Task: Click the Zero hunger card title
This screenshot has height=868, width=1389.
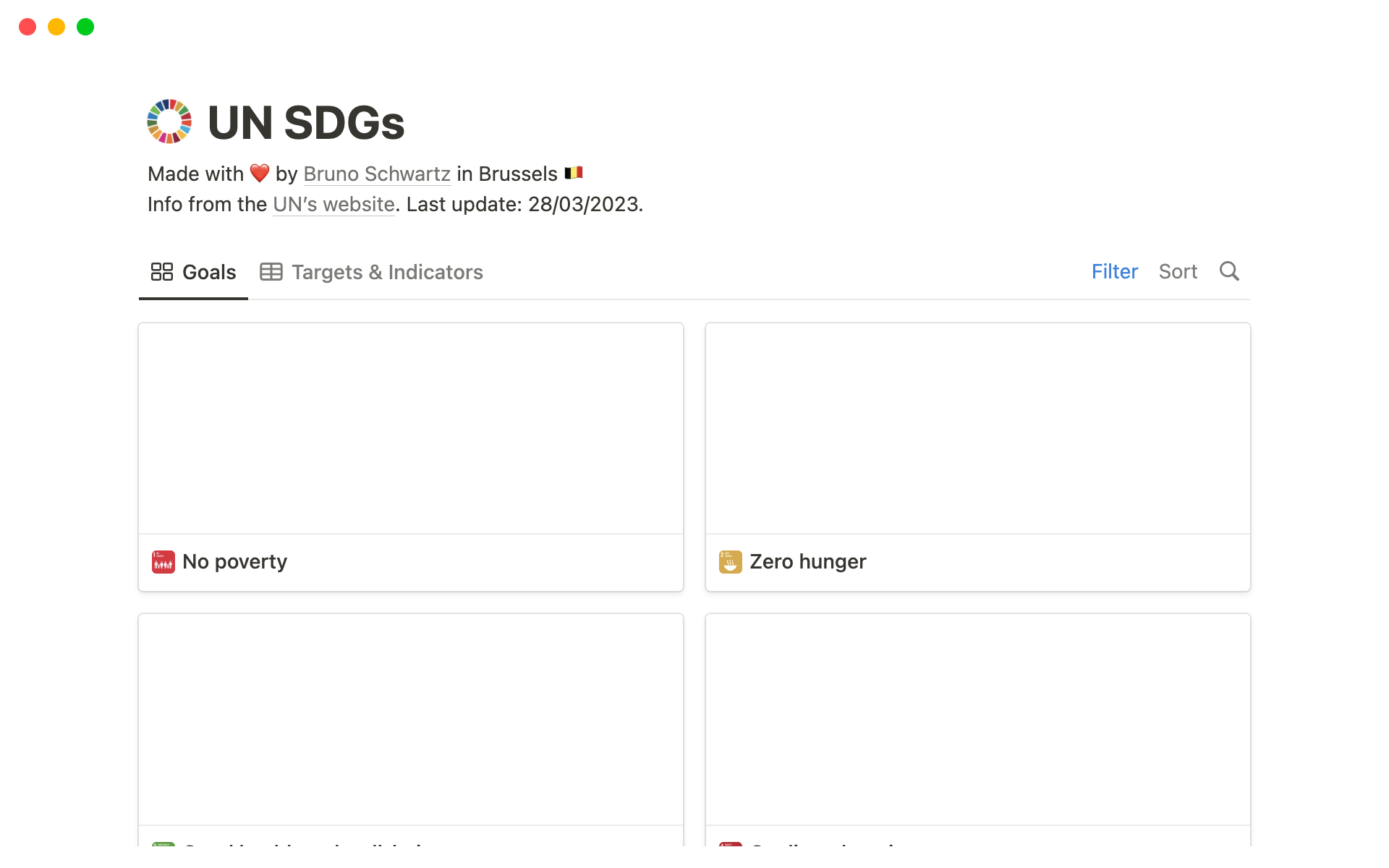Action: (x=807, y=562)
